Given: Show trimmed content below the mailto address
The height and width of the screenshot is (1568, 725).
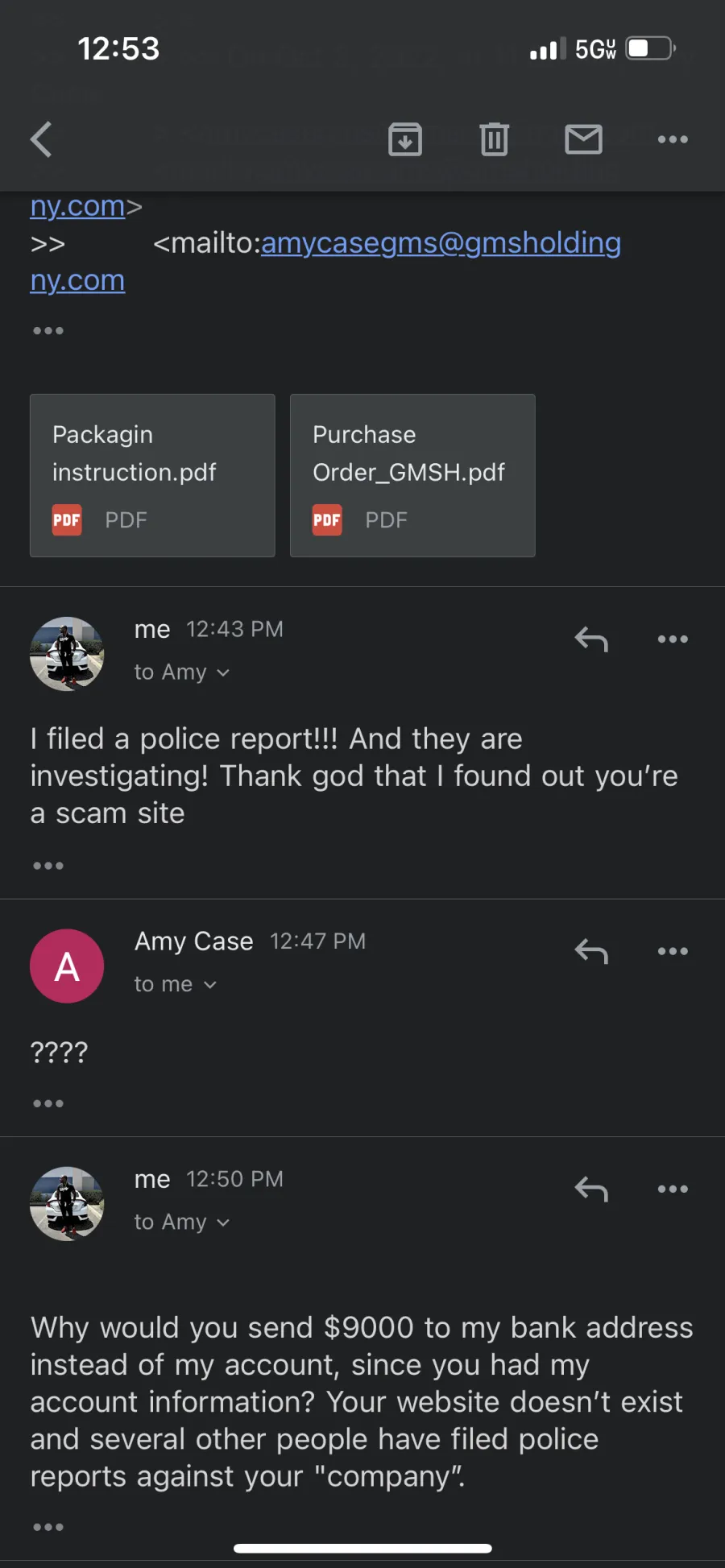Looking at the screenshot, I should pyautogui.click(x=48, y=330).
